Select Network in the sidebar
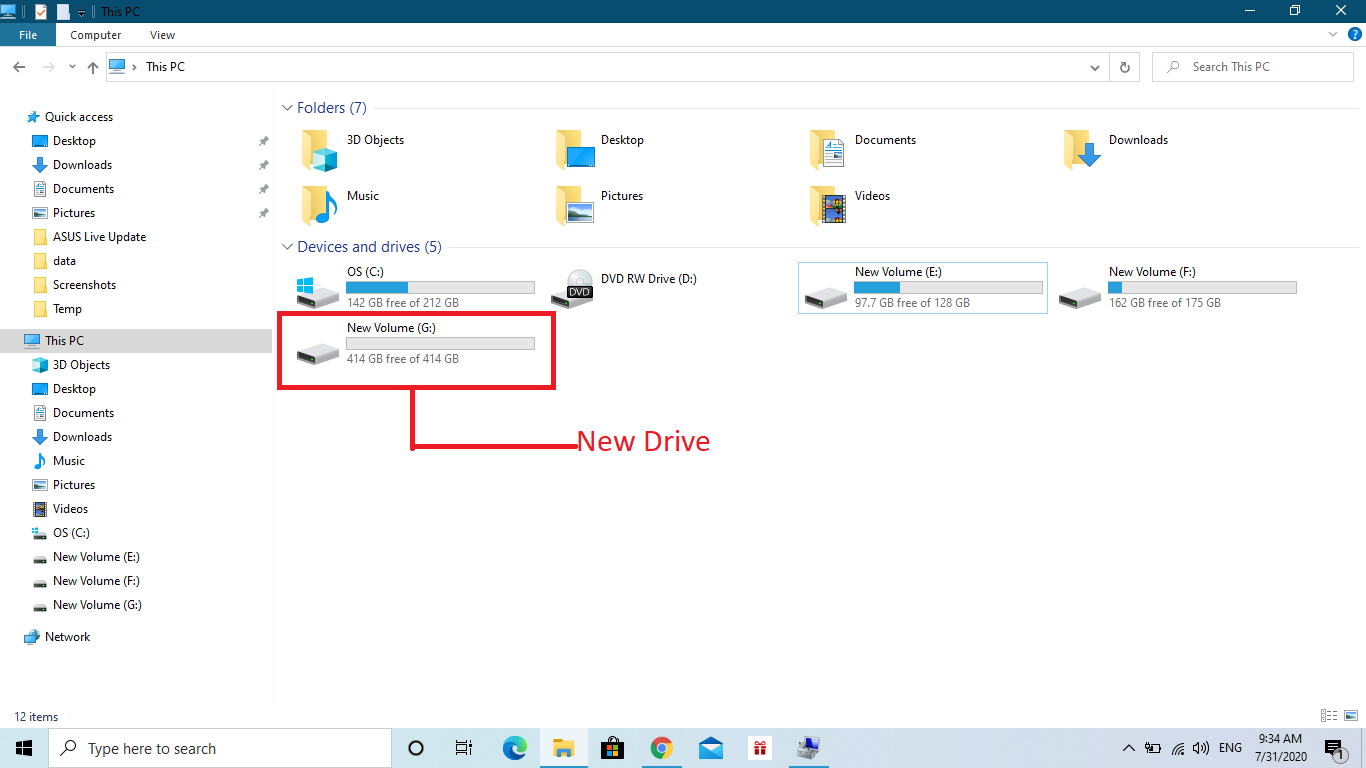This screenshot has height=768, width=1366. click(x=68, y=636)
